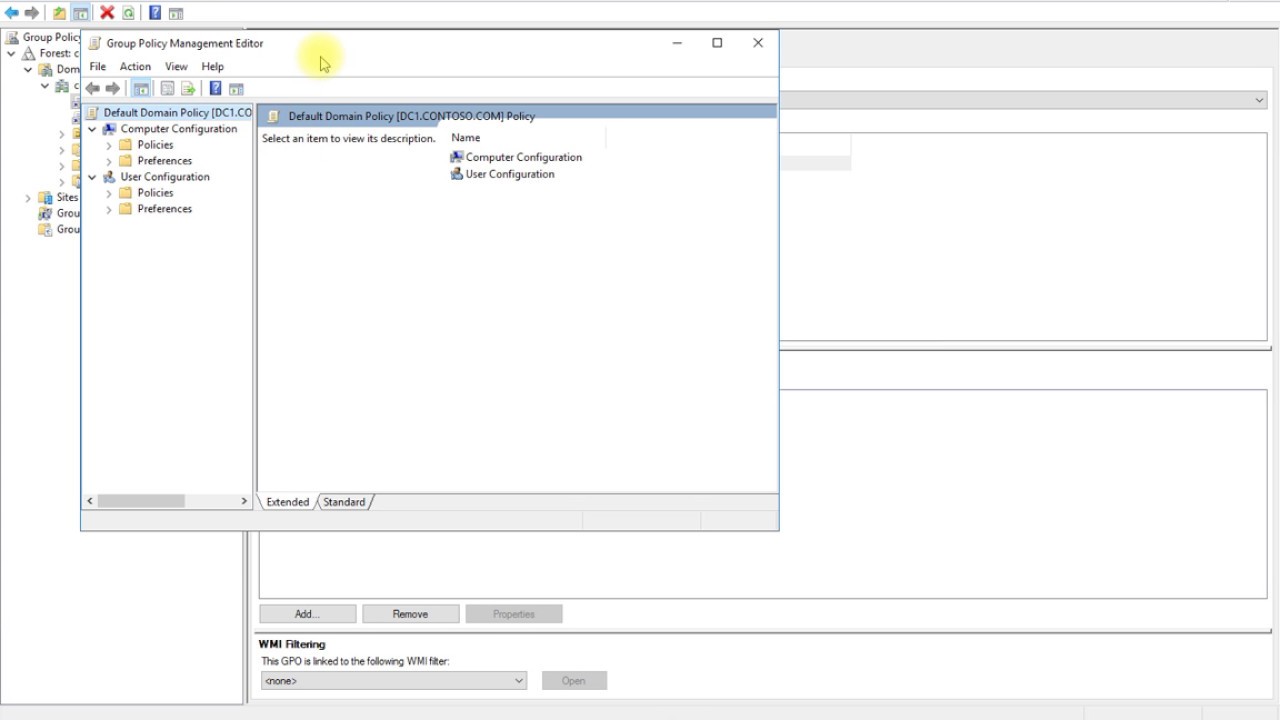1280x720 pixels.
Task: Toggle Show/Hide Action Pane in Editor toolbar
Action: coord(236,89)
